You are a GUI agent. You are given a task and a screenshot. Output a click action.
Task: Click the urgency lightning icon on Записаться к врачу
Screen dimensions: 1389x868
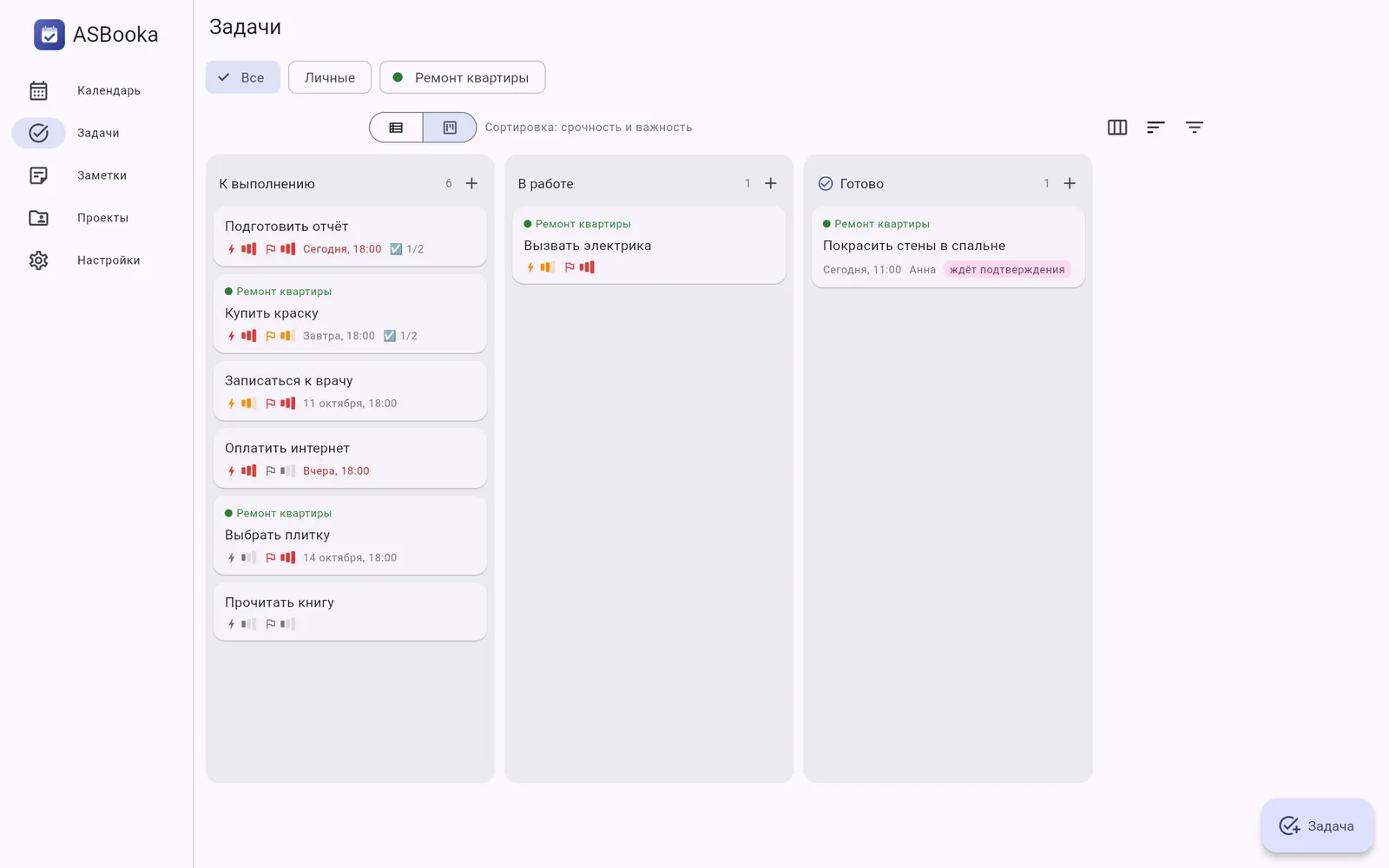click(231, 404)
